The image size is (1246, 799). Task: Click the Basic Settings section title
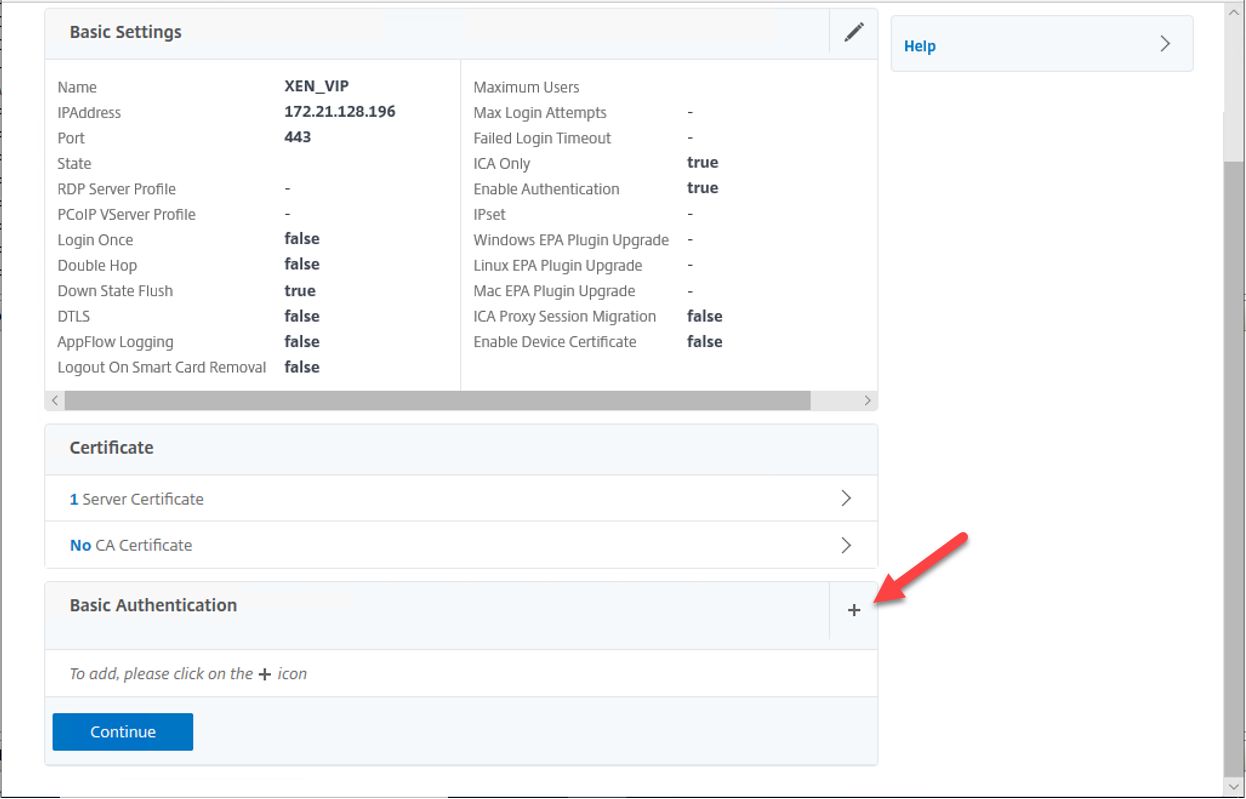(x=125, y=32)
